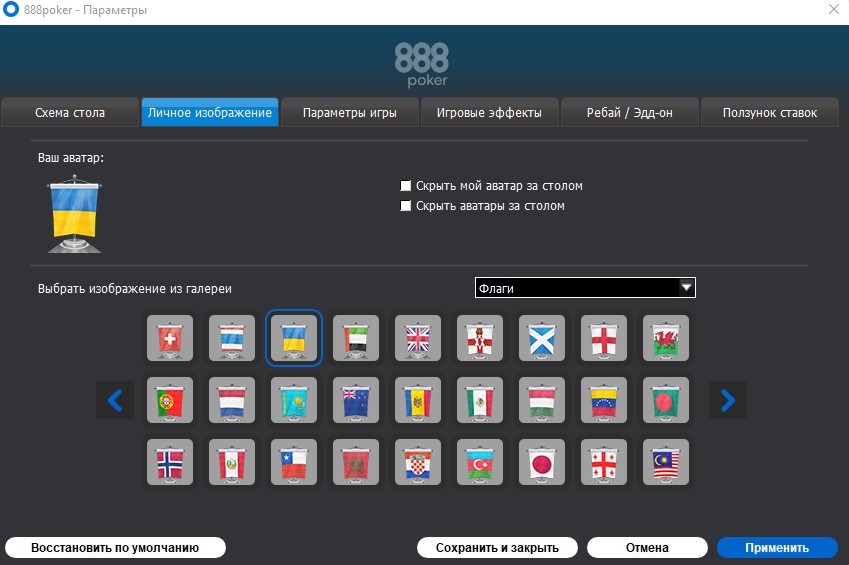
Task: Select the Scotland flag avatar
Action: [x=542, y=338]
